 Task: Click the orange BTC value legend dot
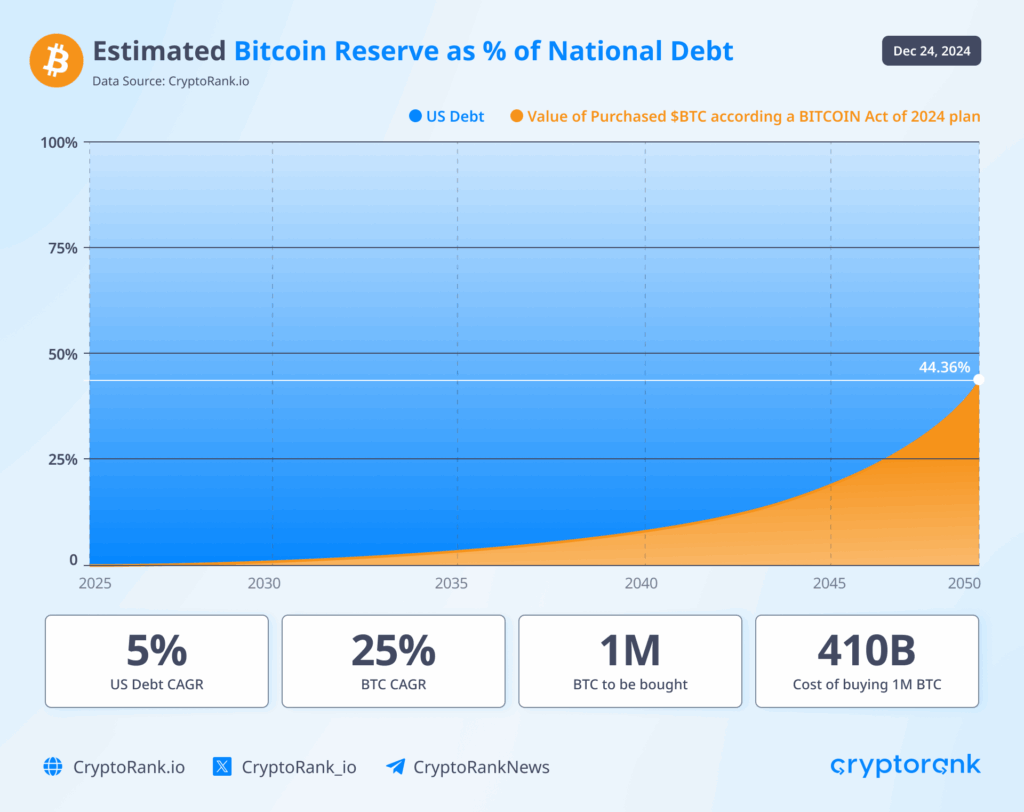[516, 117]
